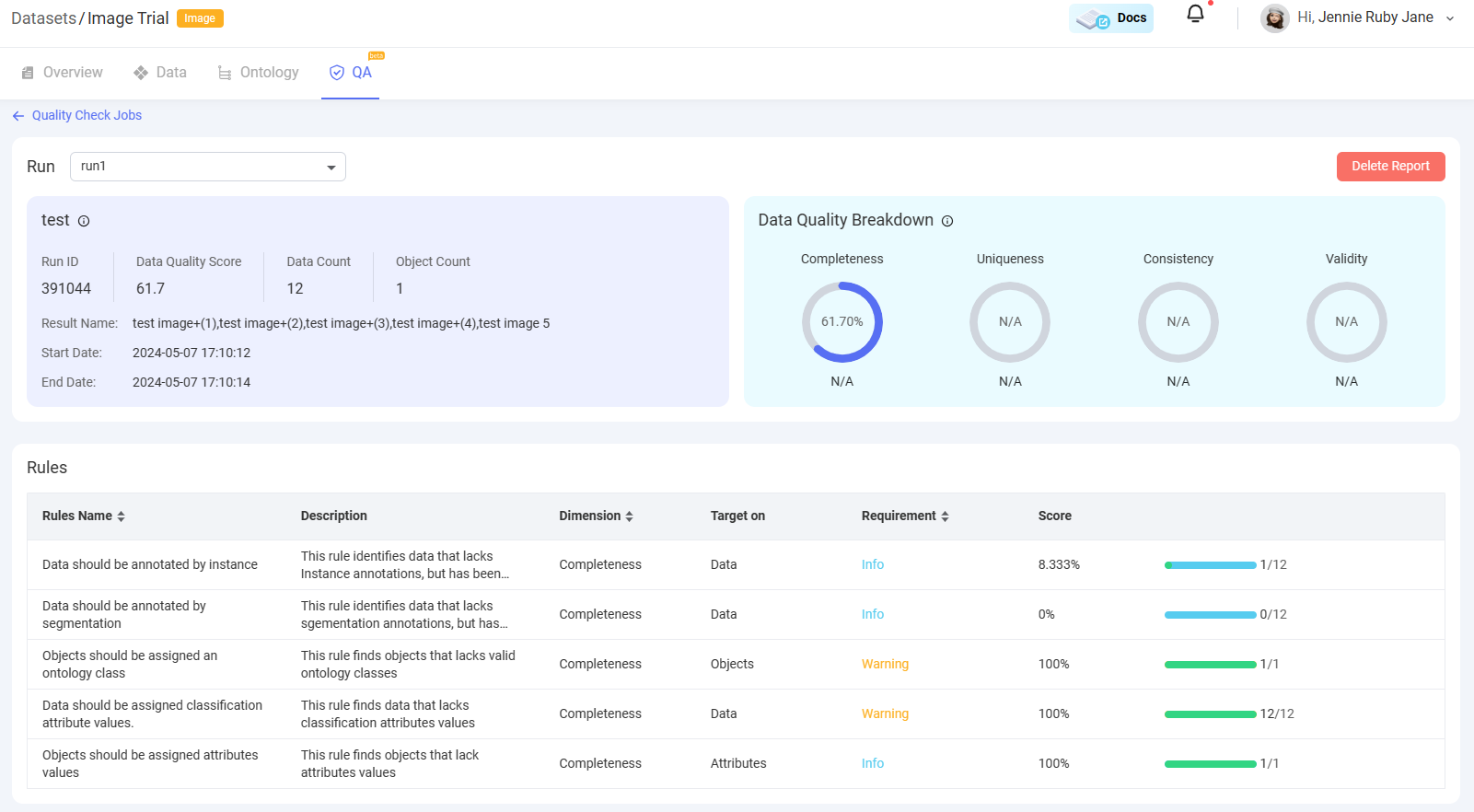
Task: Open notifications bell
Action: [x=1195, y=14]
